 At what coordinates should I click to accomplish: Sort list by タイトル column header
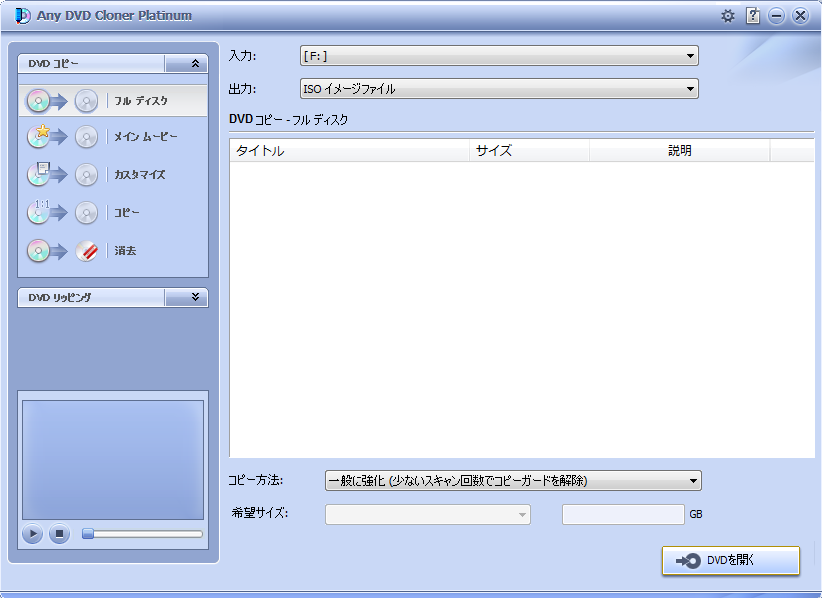point(349,151)
